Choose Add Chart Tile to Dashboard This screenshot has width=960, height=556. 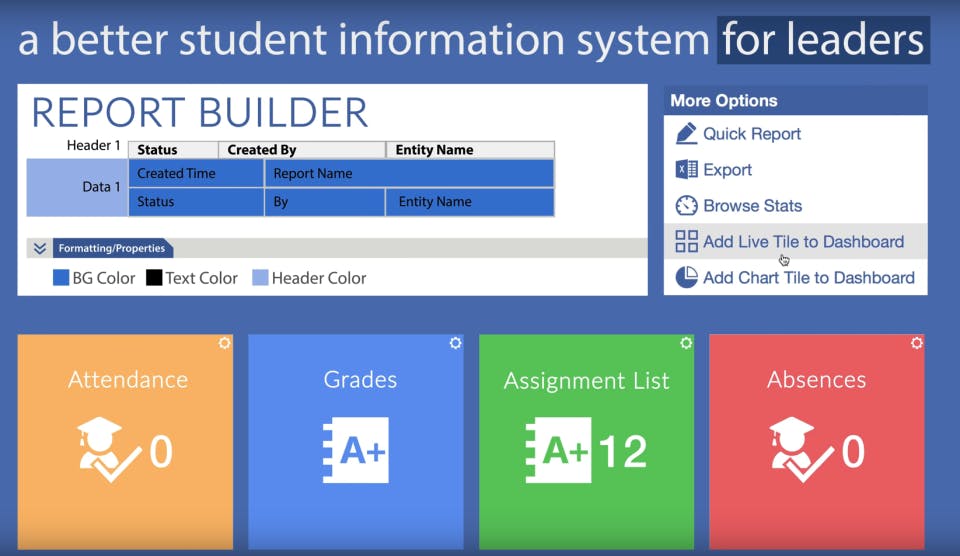(x=795, y=277)
